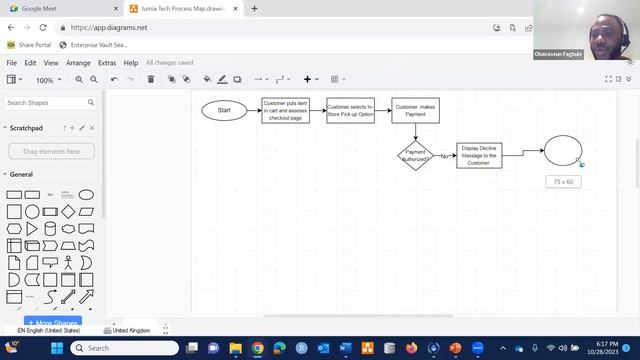Select the bidirectional block arrow shape

point(68,297)
